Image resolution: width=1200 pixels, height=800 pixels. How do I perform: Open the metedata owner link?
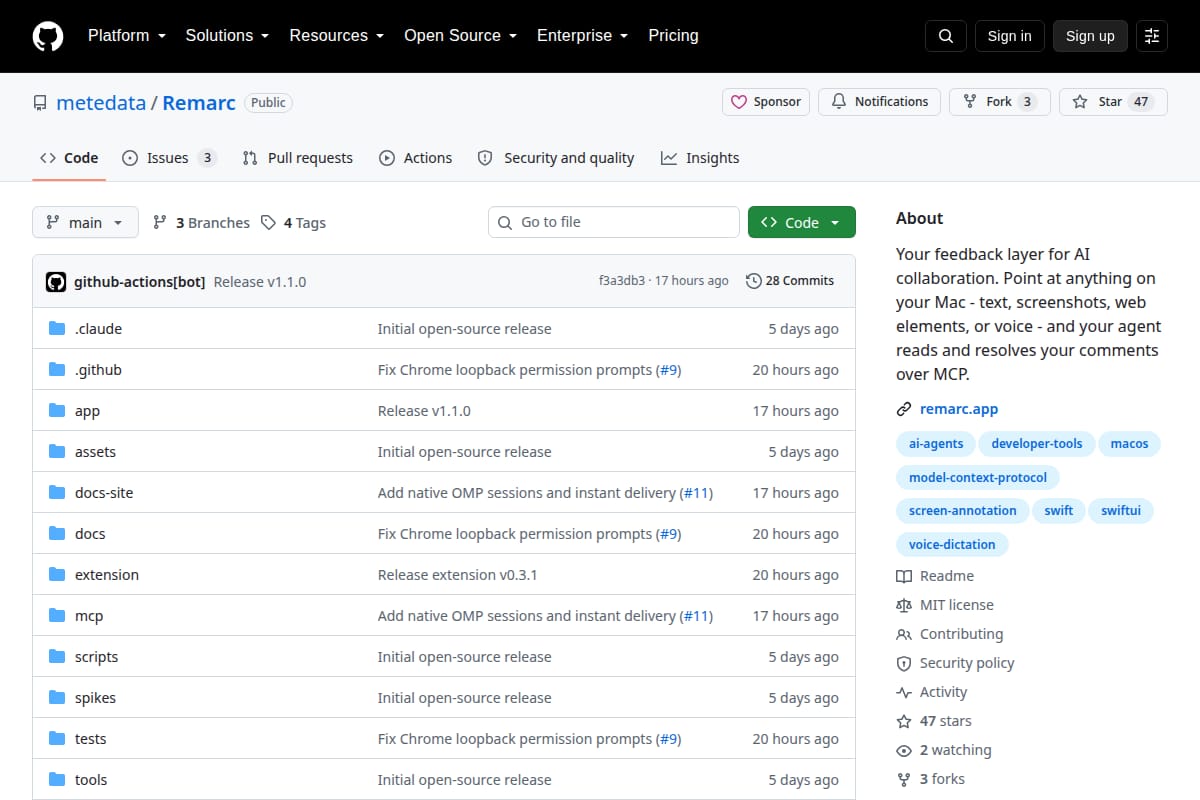[101, 102]
